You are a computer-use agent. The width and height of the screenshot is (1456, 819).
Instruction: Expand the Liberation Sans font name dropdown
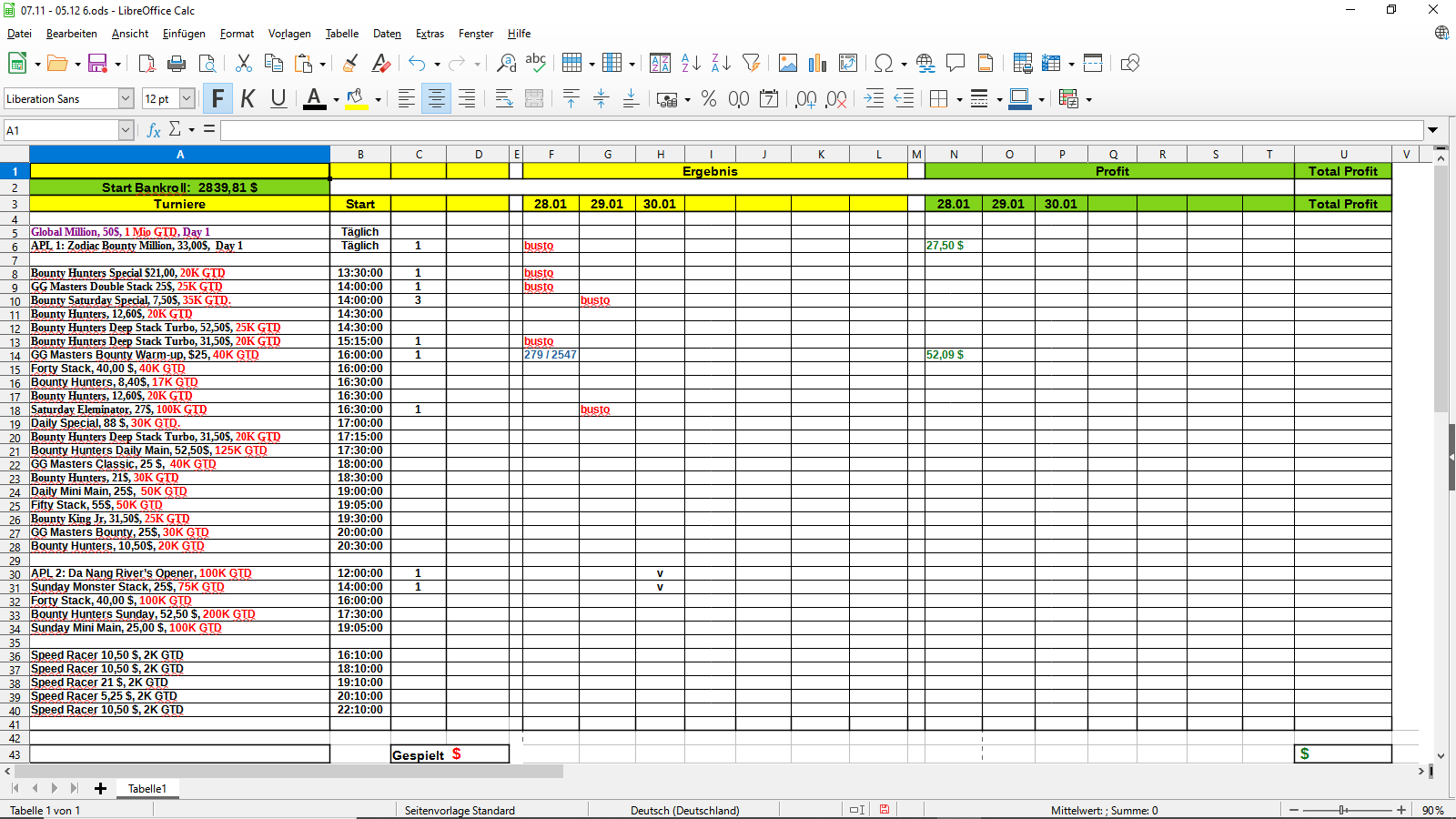126,98
